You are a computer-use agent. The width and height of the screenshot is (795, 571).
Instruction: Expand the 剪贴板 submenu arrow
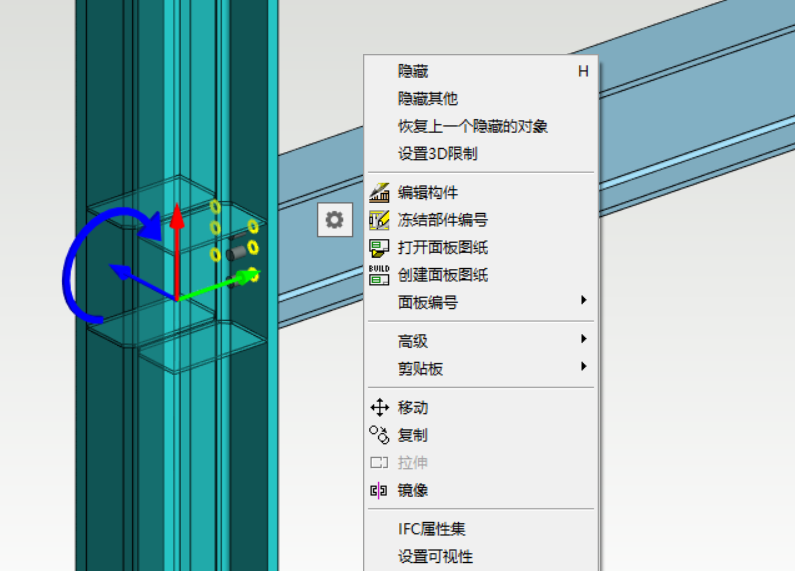[584, 366]
